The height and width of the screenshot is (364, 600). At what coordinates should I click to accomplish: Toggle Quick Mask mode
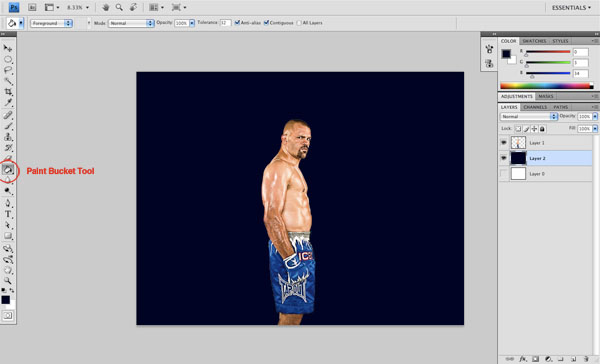[x=8, y=316]
